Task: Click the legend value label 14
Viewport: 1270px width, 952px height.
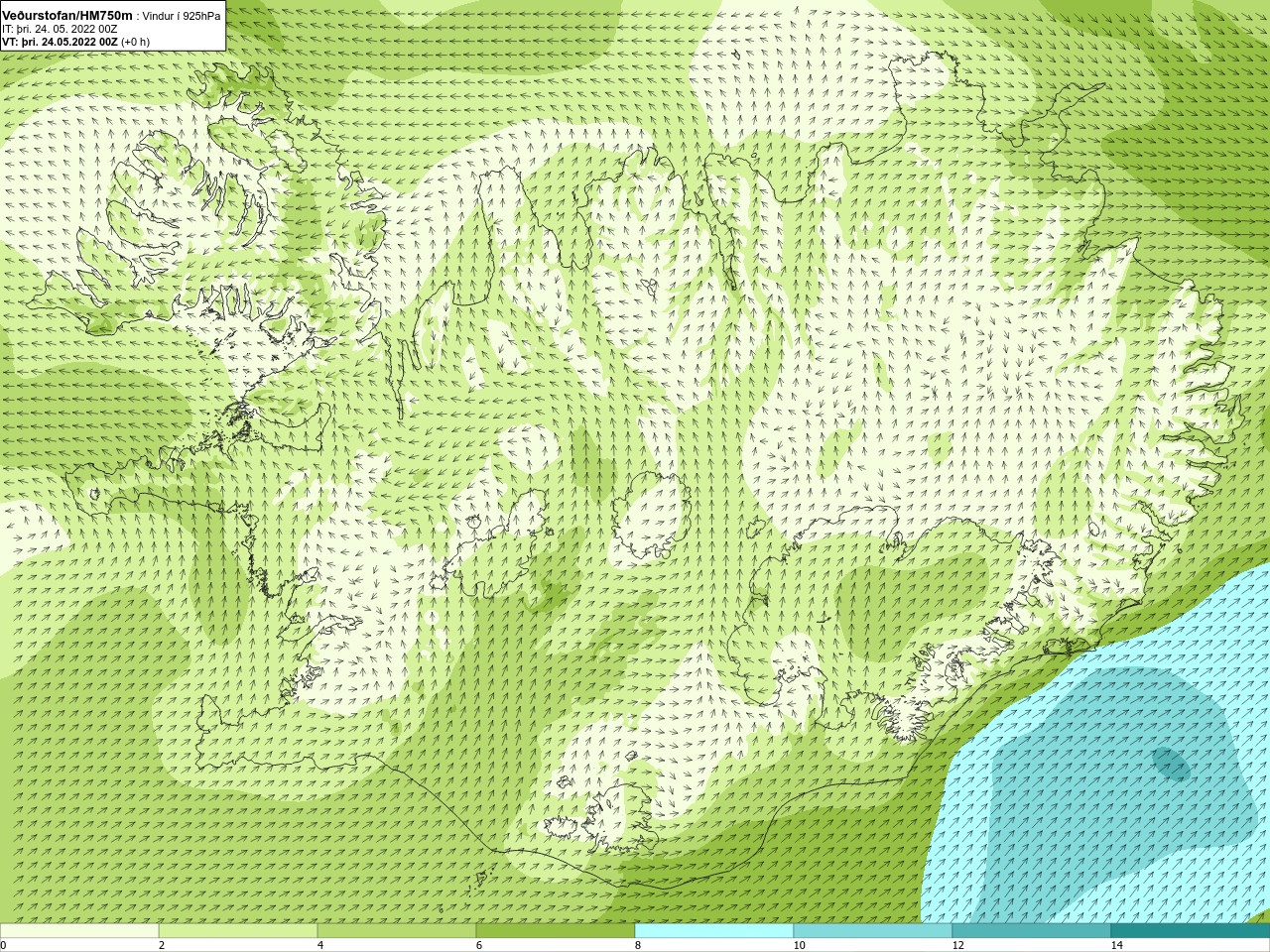Action: click(x=1116, y=945)
